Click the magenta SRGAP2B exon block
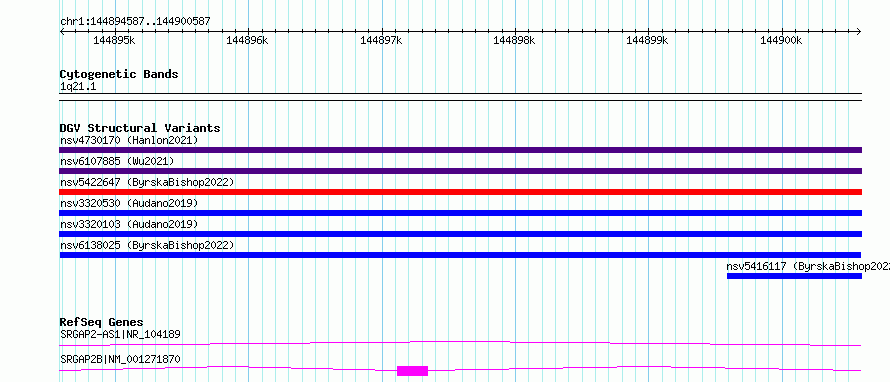 (412, 371)
